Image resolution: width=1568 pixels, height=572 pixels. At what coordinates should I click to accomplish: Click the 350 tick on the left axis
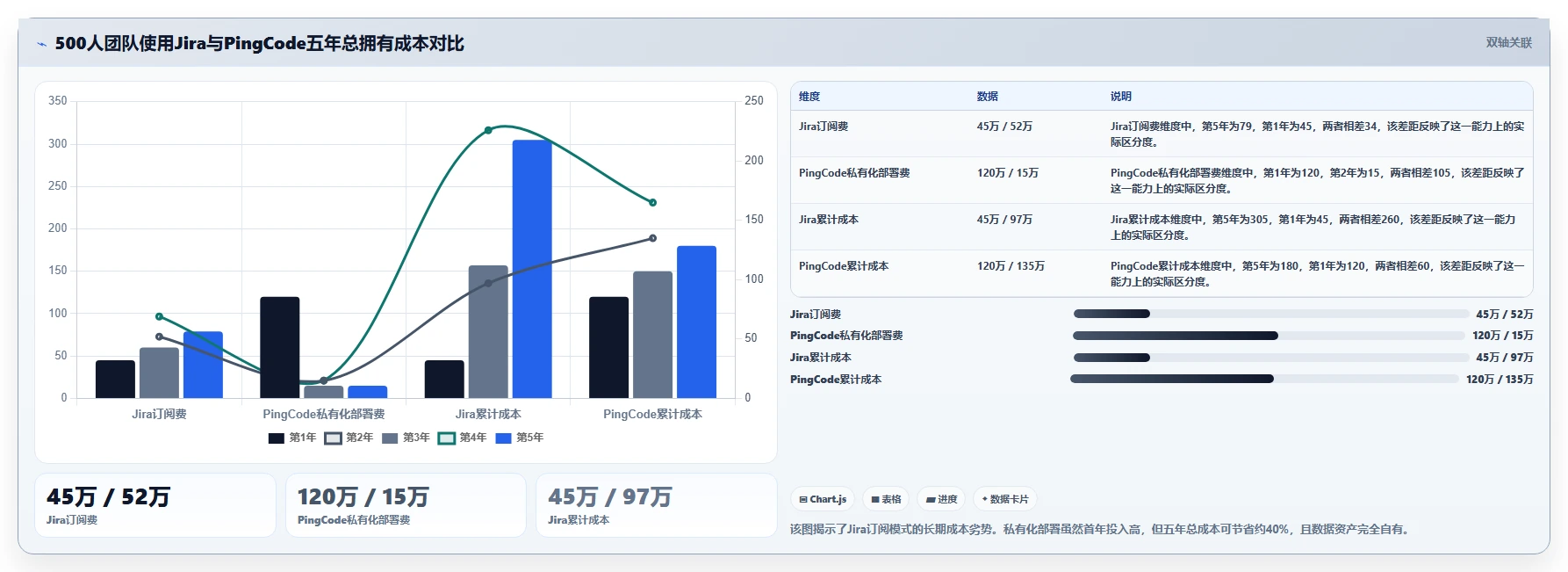(x=58, y=101)
